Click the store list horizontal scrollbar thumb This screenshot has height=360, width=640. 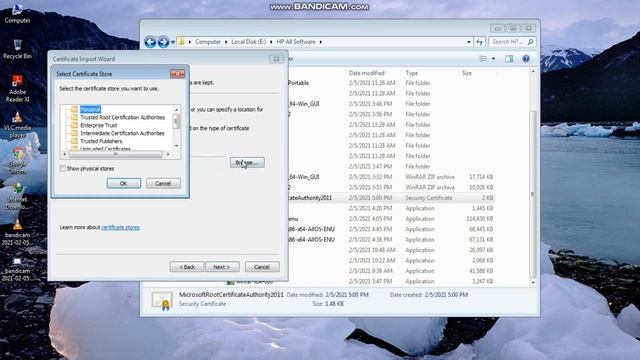click(x=116, y=154)
